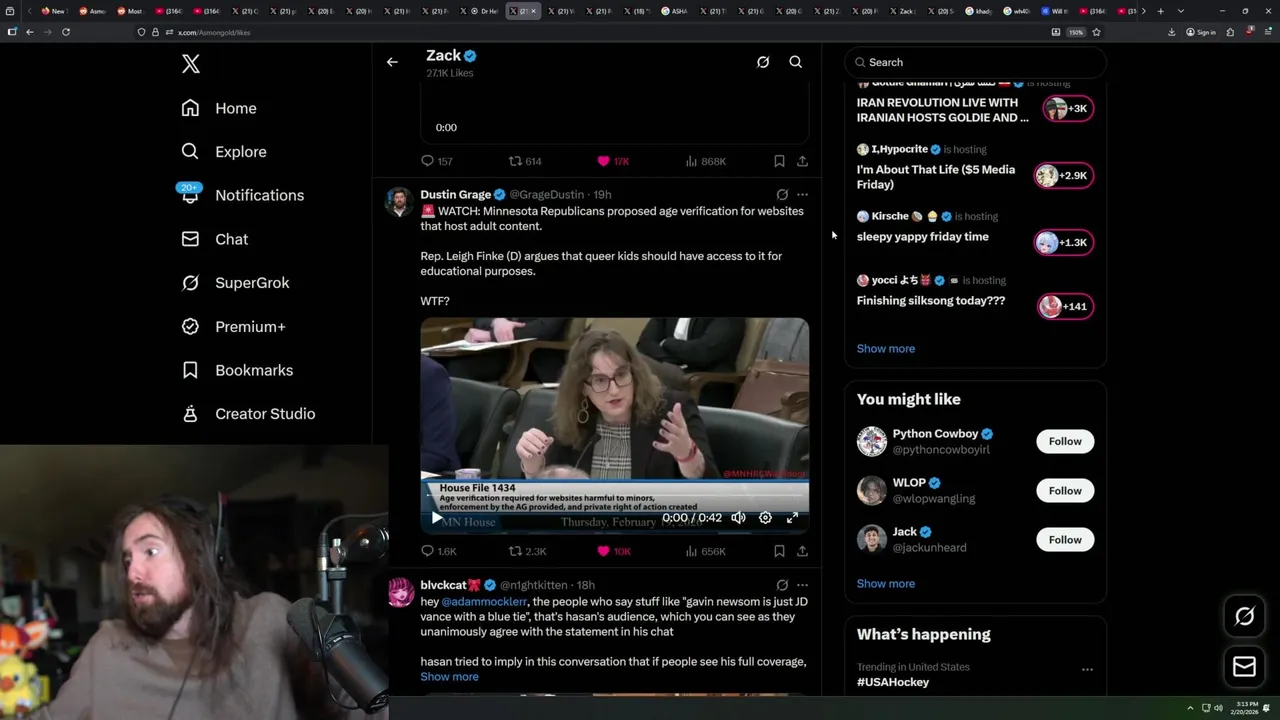Open more options for #USAHockey trend
The image size is (1280, 720).
(x=1087, y=669)
